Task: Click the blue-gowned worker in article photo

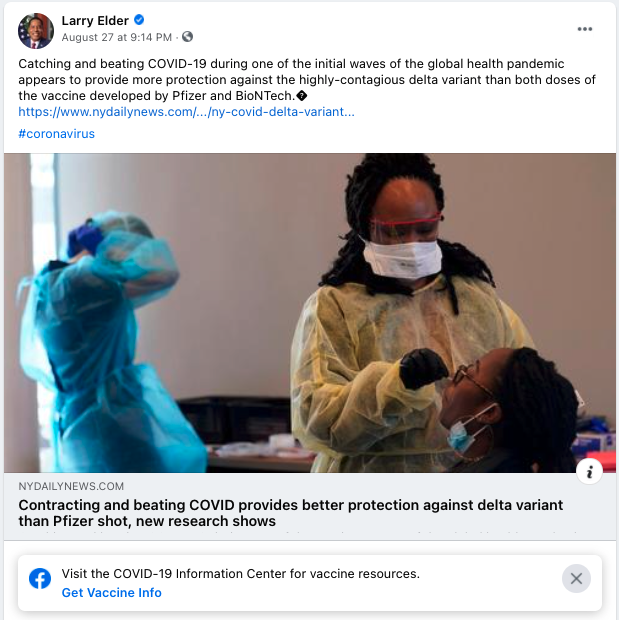Action: [107, 342]
